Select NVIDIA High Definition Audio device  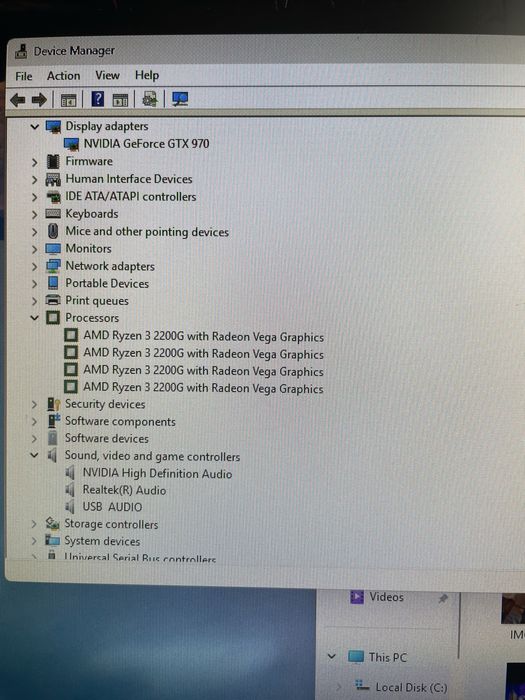coord(157,473)
